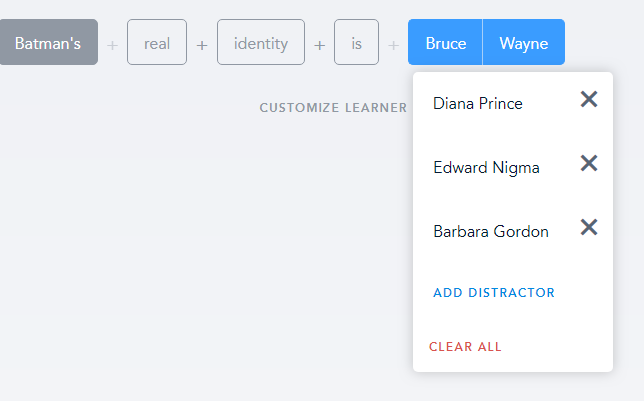The image size is (644, 401).
Task: Edit the Diana Prince distractor text
Action: tap(478, 103)
